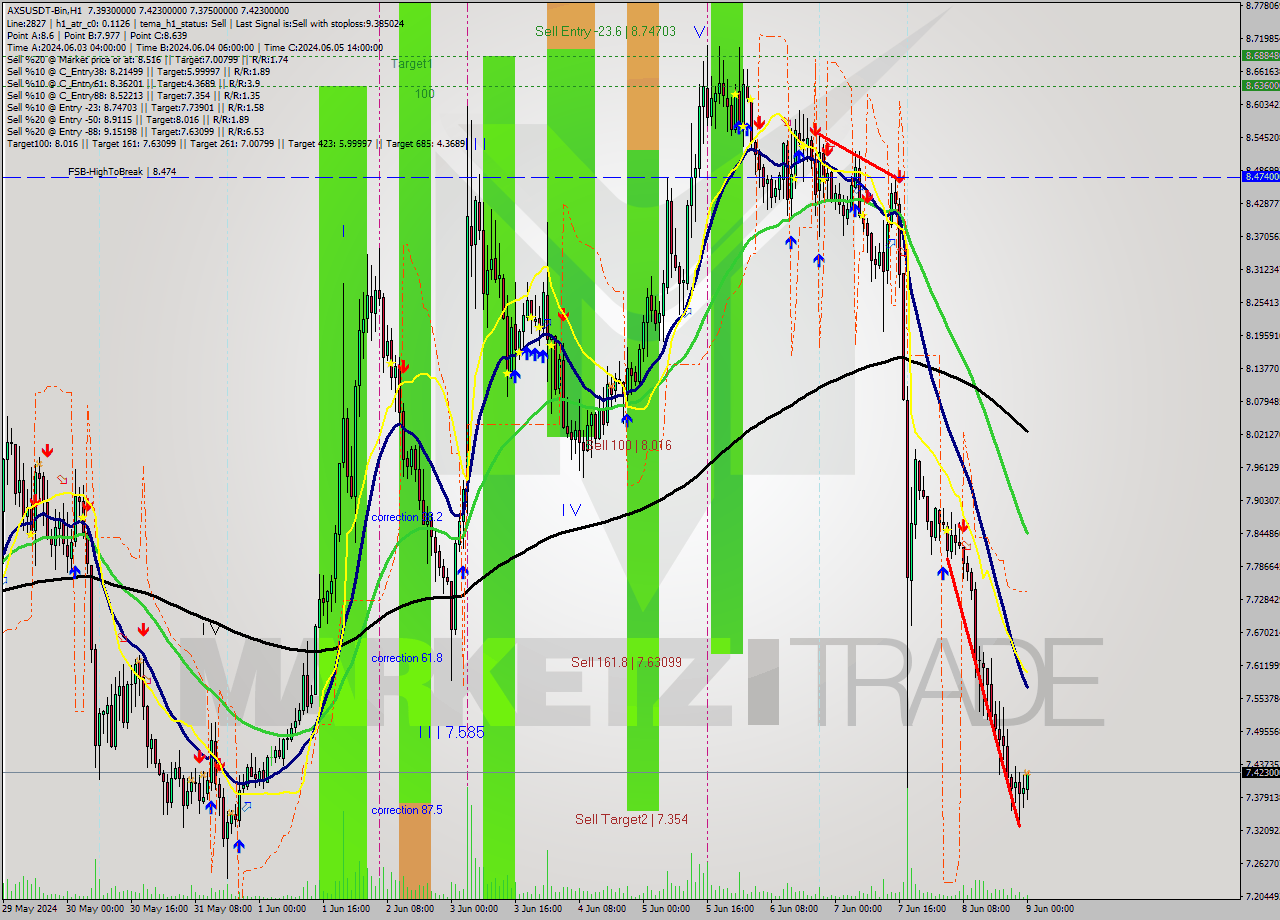Screen dimensions: 1280x920
Task: Select the green 8.63600 price tag
Action: 1260,85
